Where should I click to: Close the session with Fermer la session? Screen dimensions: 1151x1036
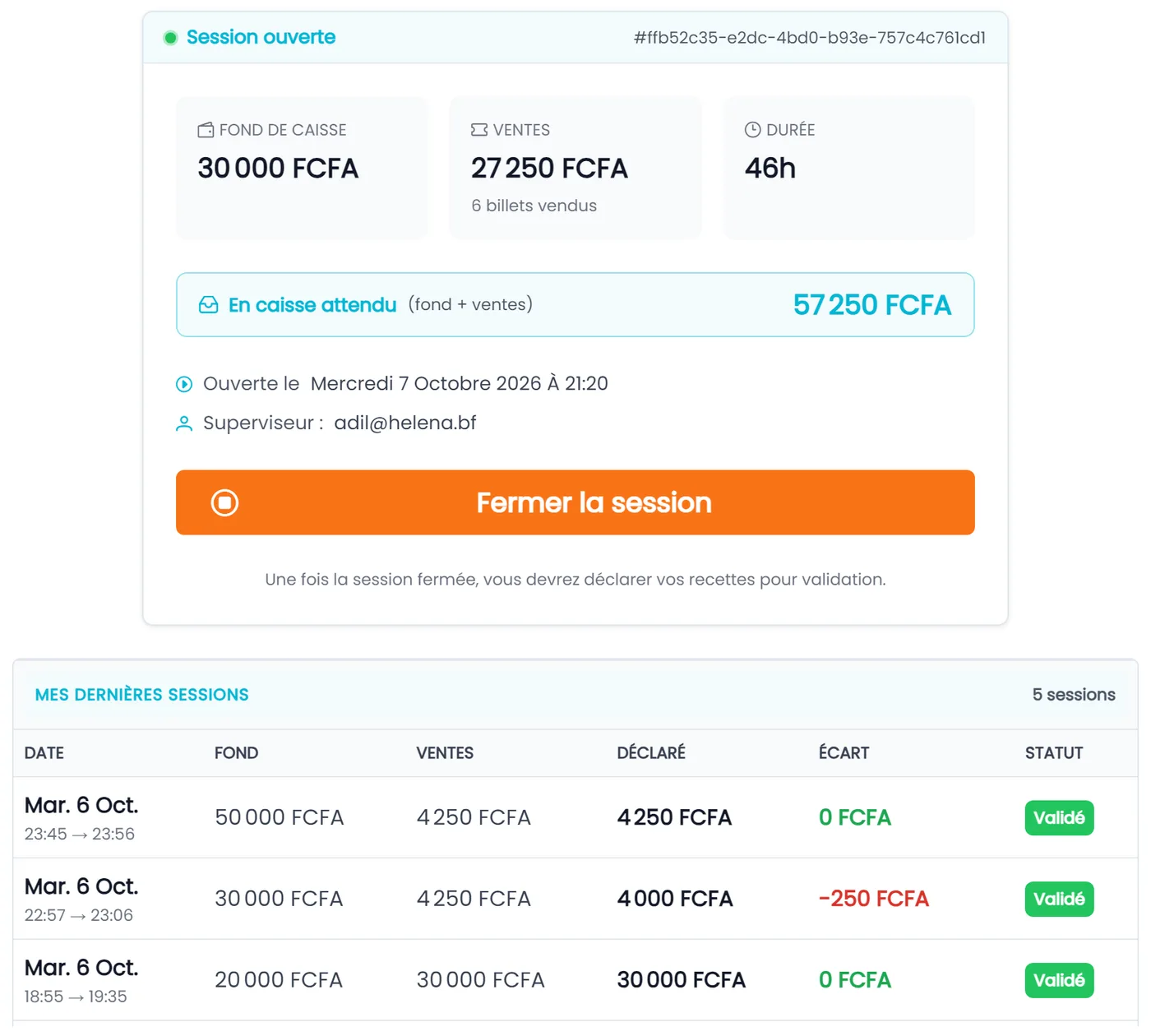point(575,502)
